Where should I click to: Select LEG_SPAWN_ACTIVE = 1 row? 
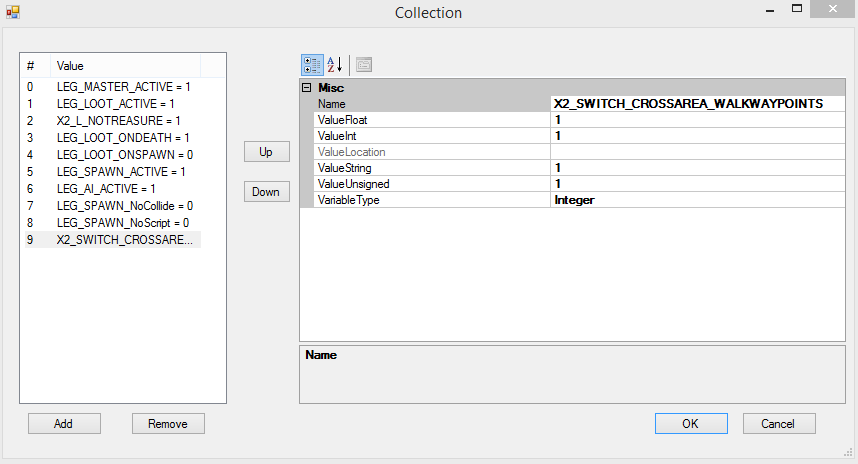[113, 171]
